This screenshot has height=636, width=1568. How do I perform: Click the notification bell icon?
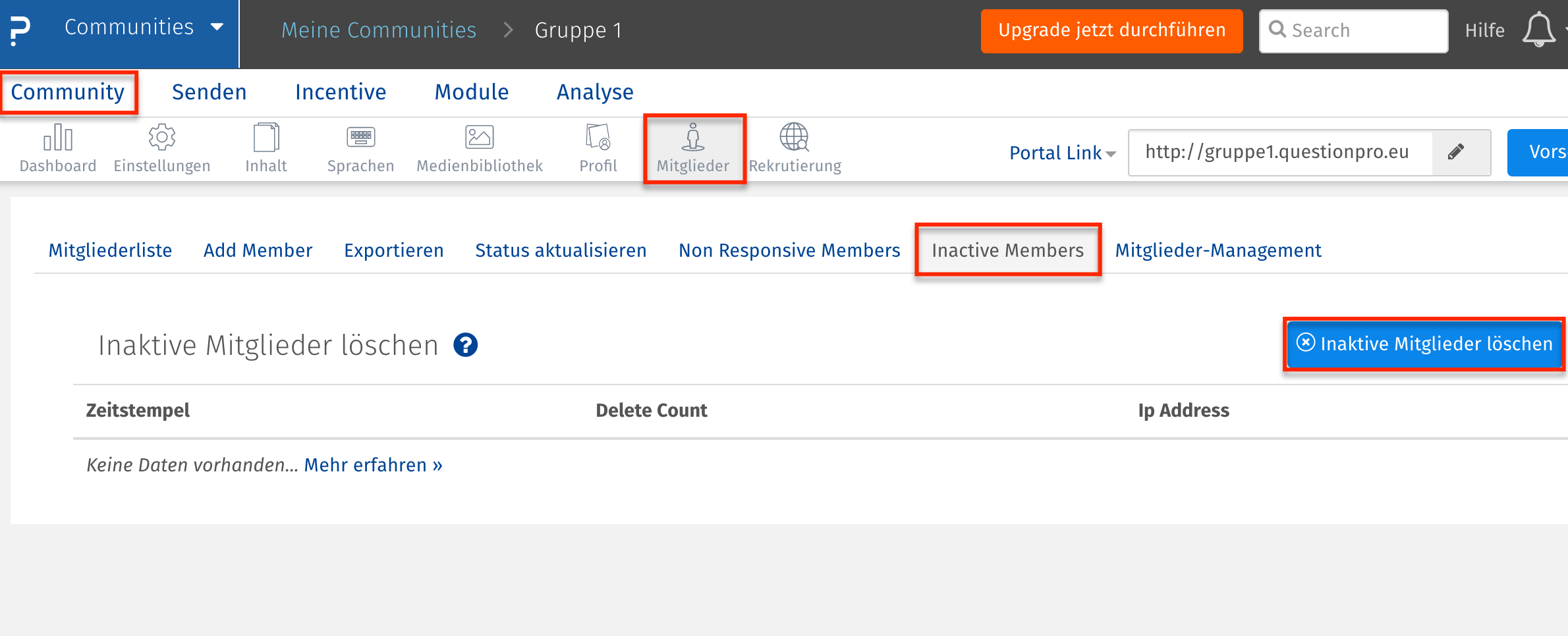1538,30
